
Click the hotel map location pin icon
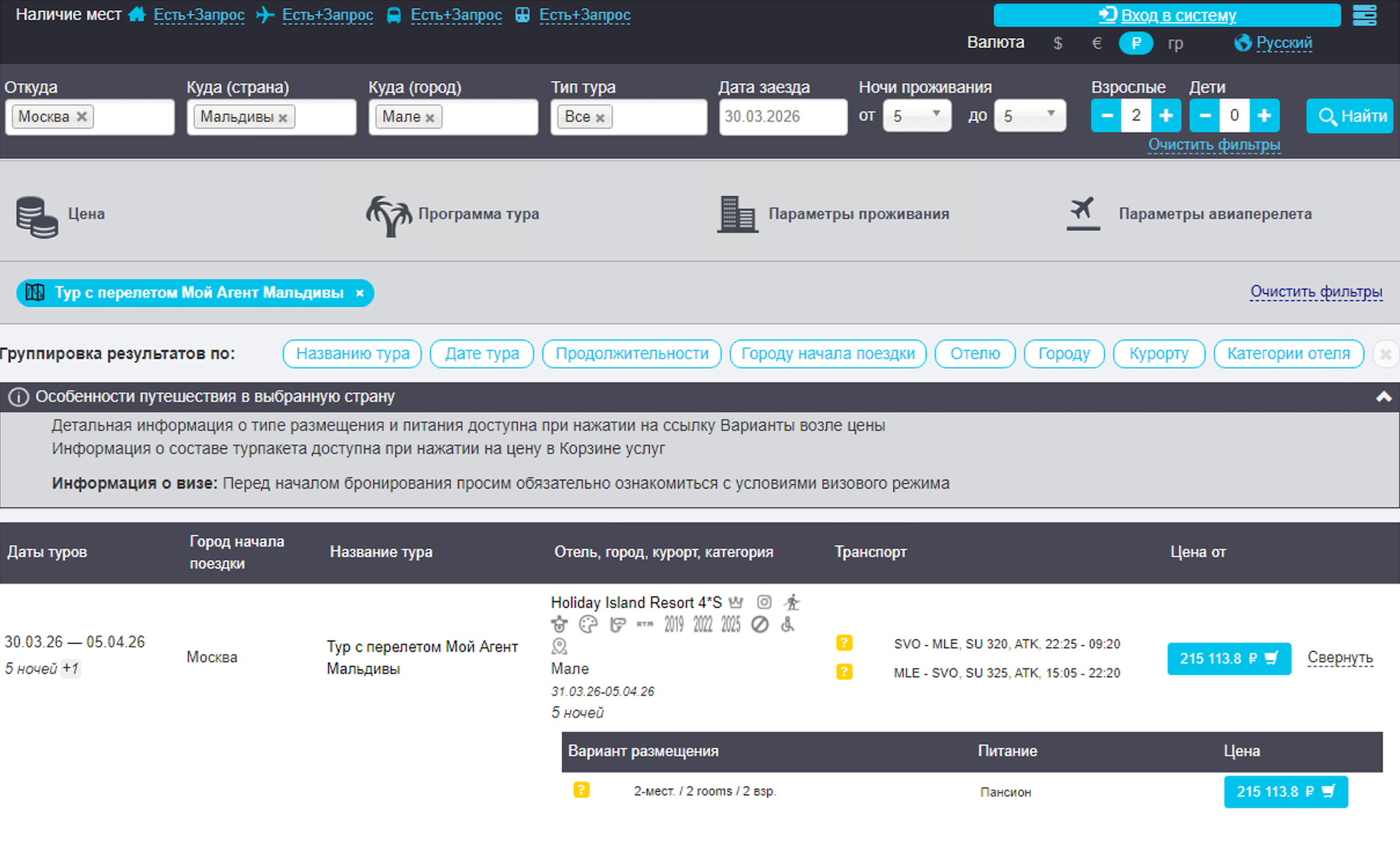point(559,646)
